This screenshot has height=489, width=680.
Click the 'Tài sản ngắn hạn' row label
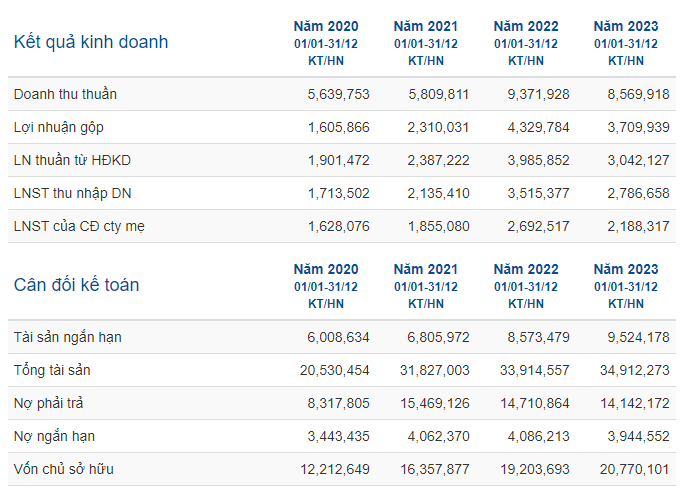(x=67, y=337)
